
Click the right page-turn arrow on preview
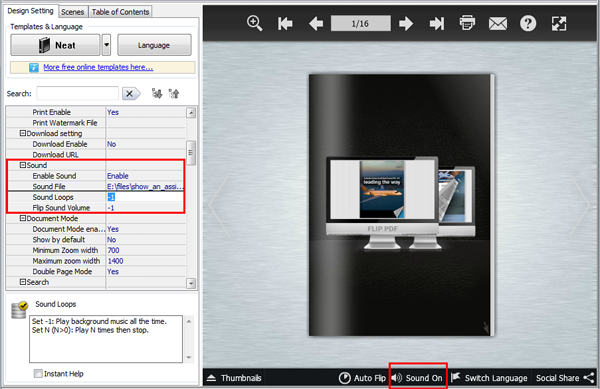(x=580, y=205)
